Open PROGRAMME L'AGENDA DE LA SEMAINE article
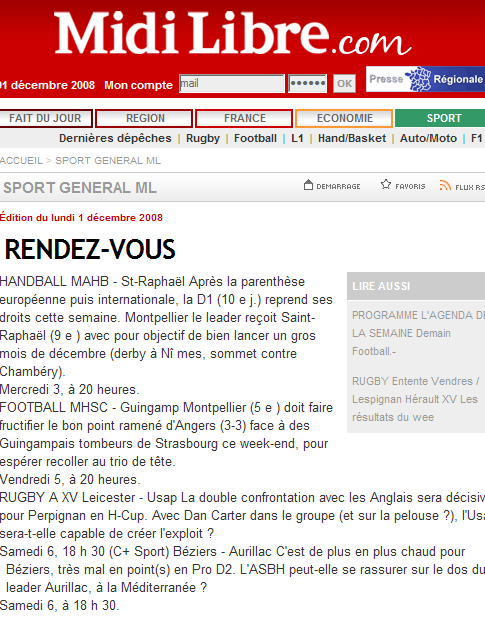This screenshot has height=640, width=485. [x=418, y=333]
